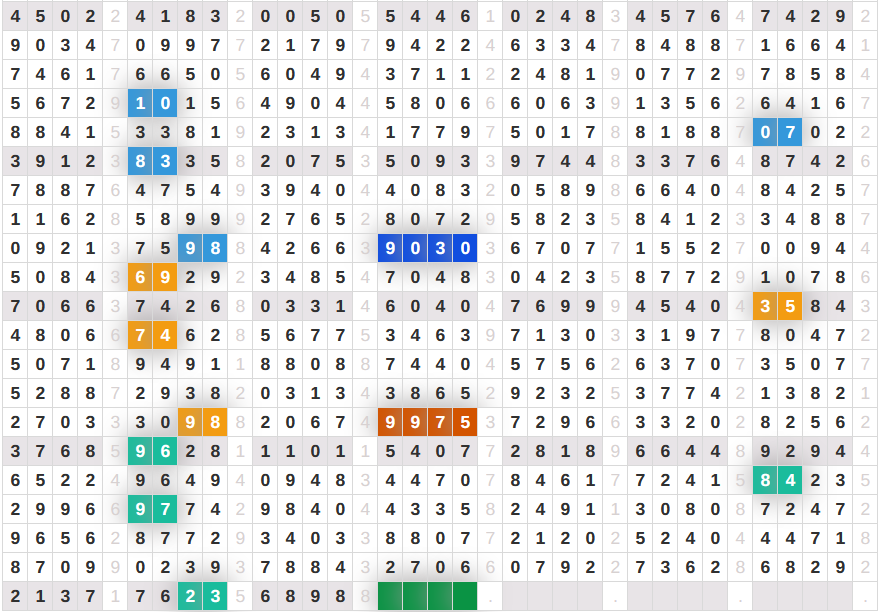The image size is (880, 612).
Task: Click the dark blue 9030 highlighted block
Action: 427,249
